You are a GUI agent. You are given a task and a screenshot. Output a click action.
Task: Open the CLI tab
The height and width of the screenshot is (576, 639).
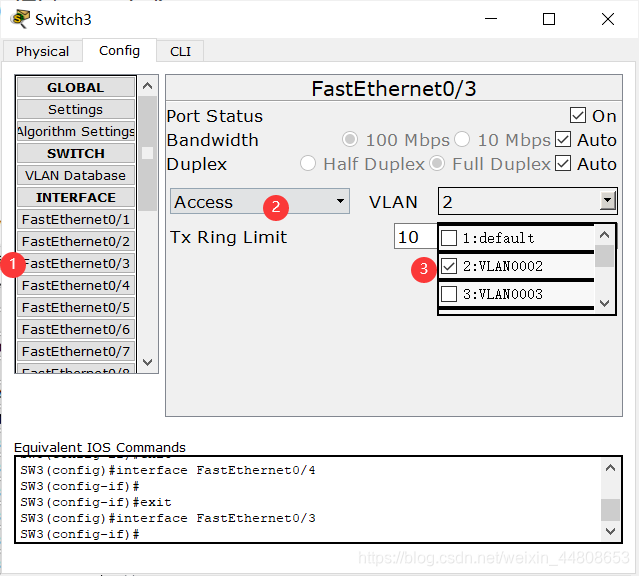(180, 51)
